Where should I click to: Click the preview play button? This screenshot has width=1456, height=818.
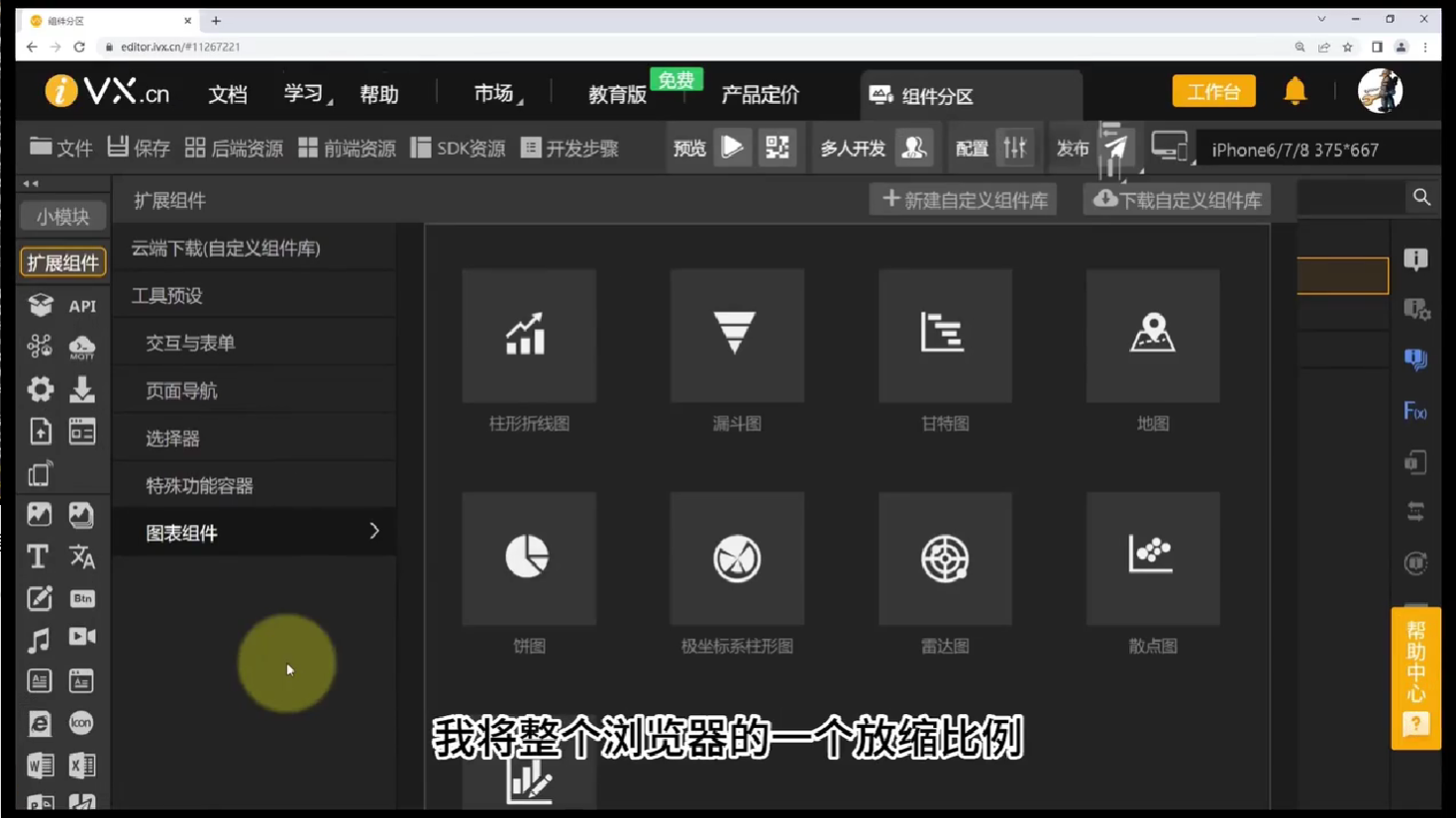click(733, 148)
